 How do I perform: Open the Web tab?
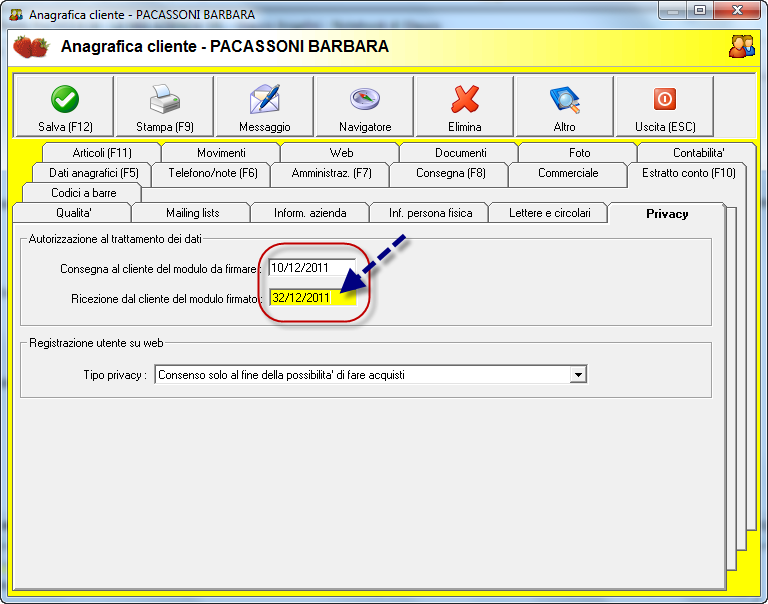(341, 153)
